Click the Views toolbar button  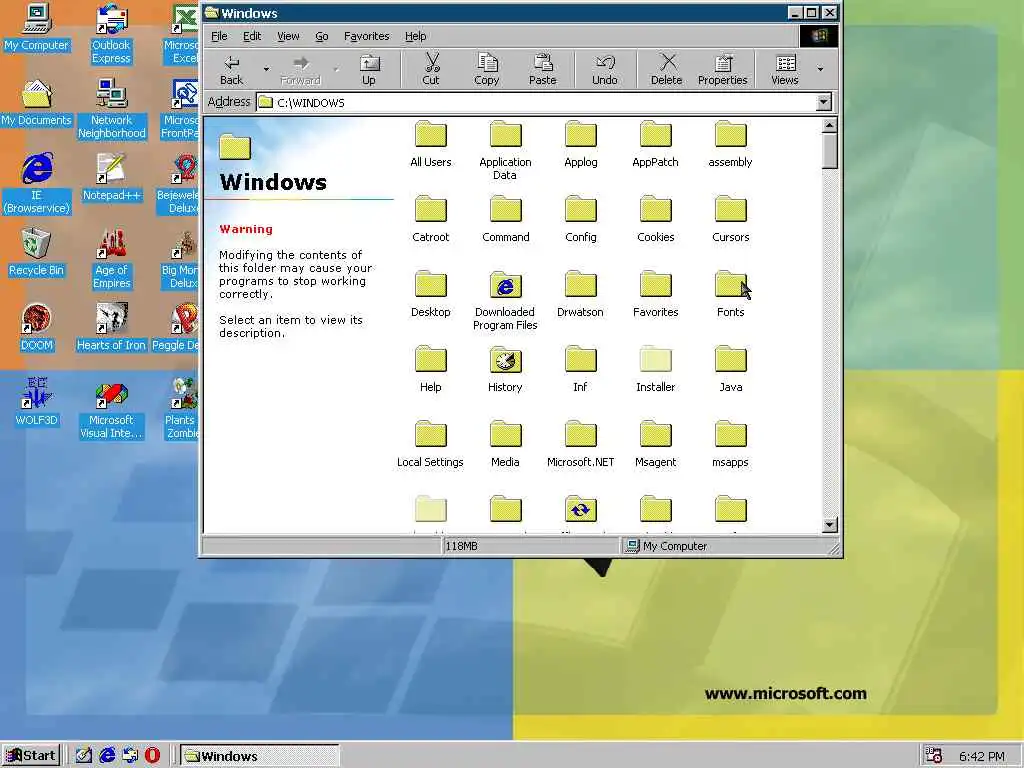tap(785, 70)
